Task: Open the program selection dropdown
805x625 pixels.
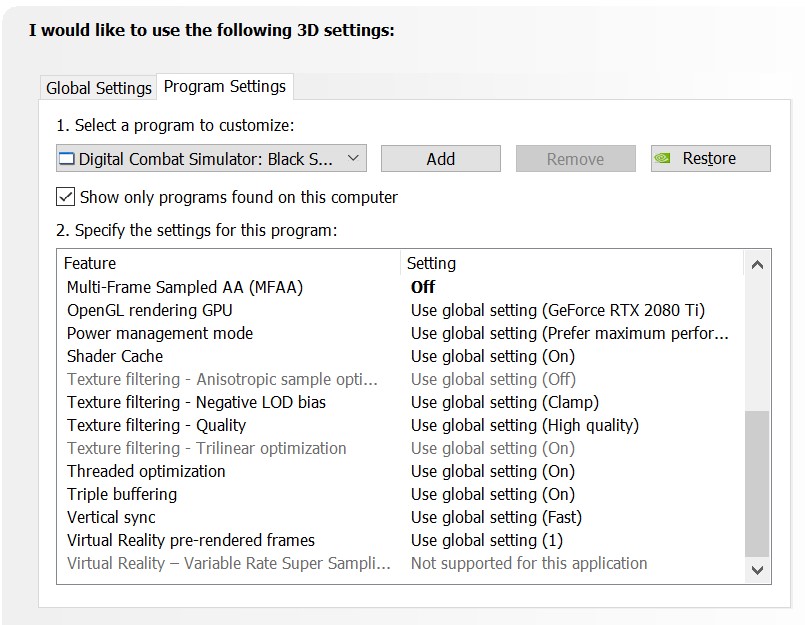Action: pos(211,158)
